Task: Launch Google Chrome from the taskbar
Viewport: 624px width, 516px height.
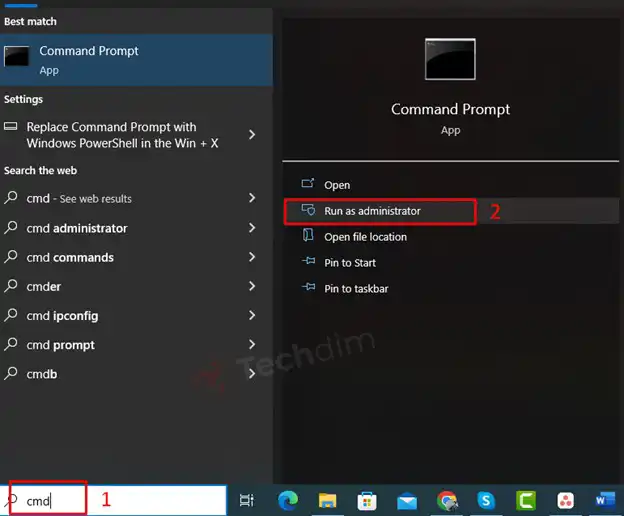Action: coord(447,499)
